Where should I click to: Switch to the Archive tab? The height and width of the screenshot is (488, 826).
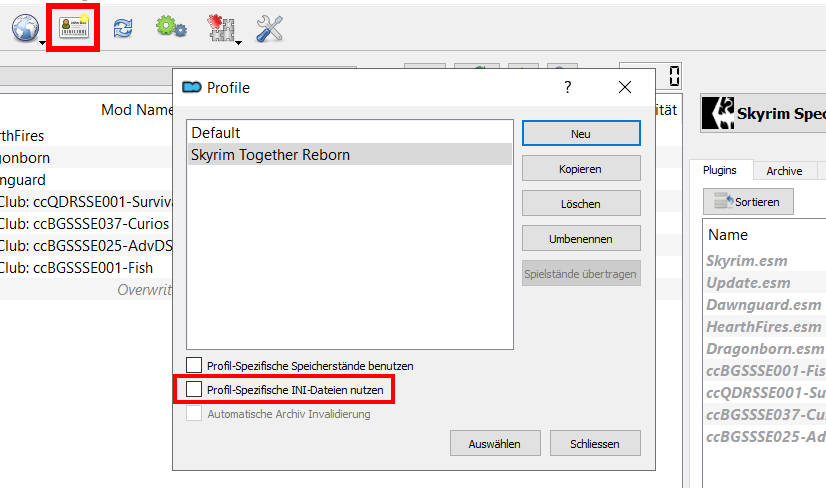pos(784,171)
